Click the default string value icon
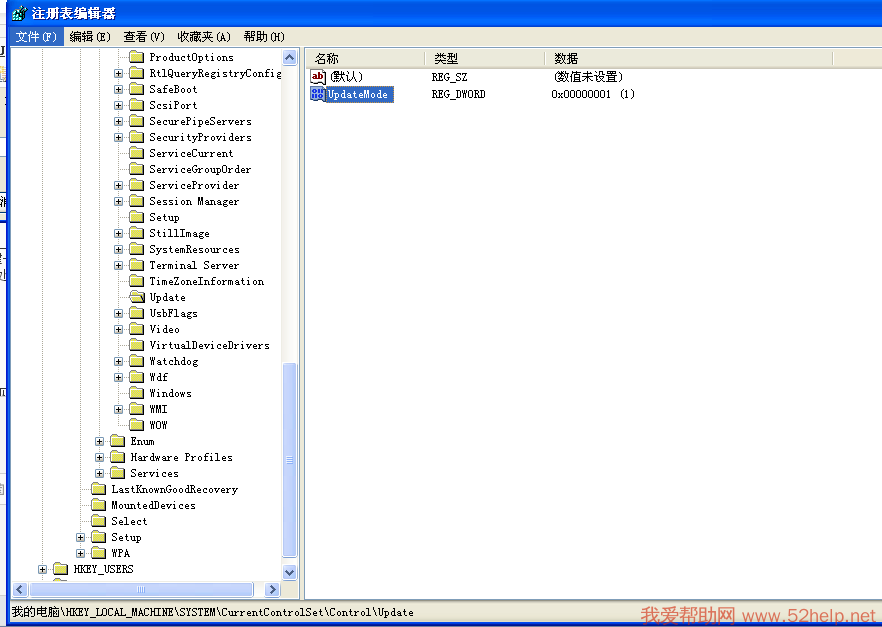Viewport: 882px width, 627px height. tap(318, 76)
